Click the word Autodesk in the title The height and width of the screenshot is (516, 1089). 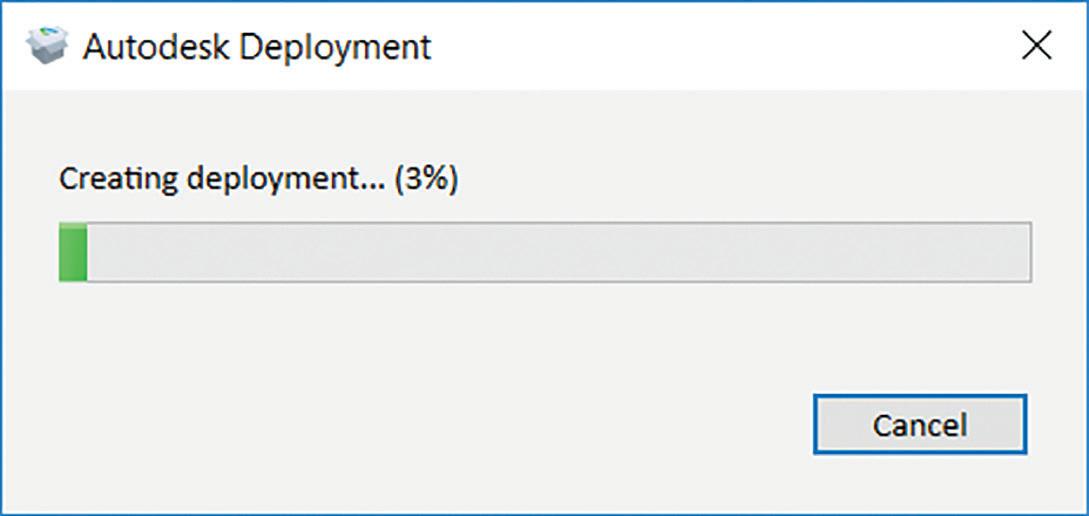160,47
